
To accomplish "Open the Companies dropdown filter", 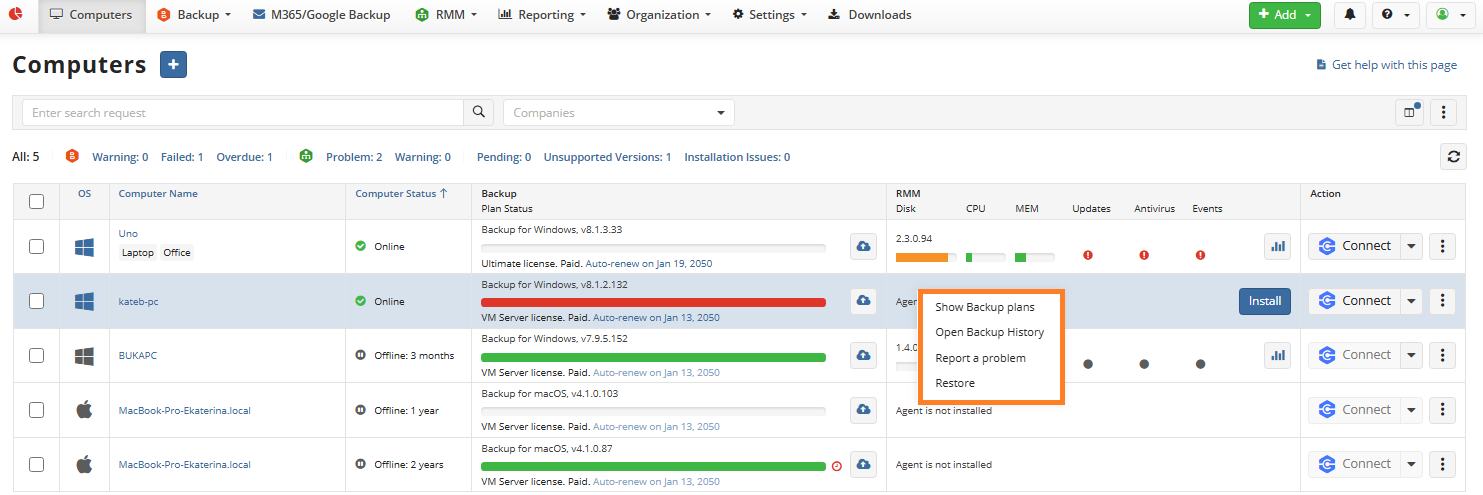I will point(619,113).
